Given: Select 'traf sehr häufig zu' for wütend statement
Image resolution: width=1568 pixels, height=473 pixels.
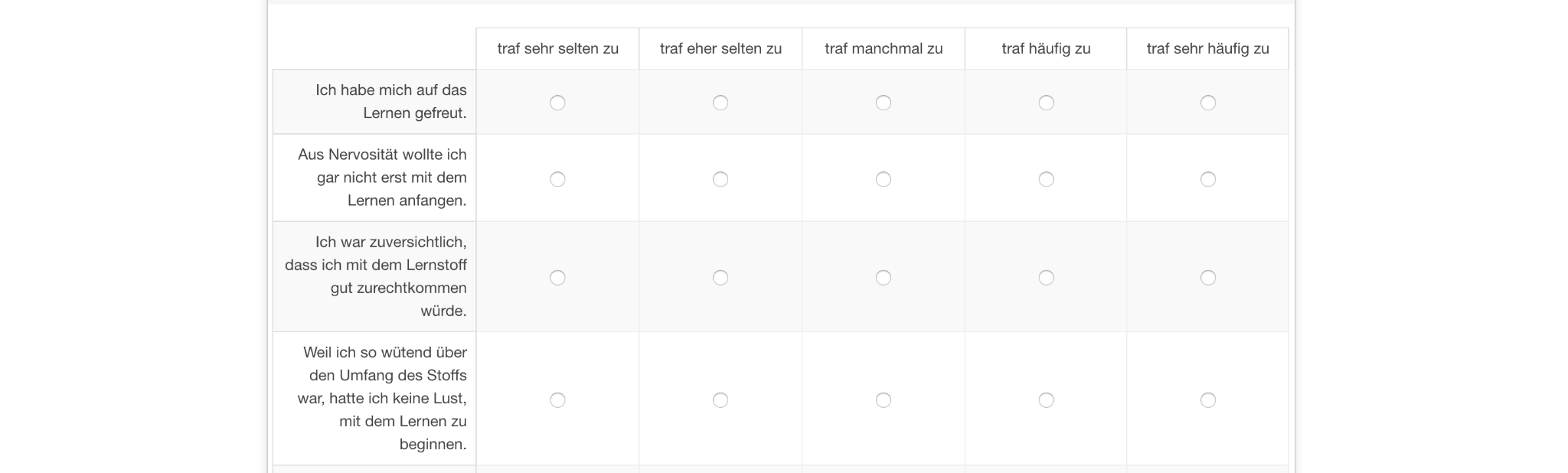Looking at the screenshot, I should coord(1208,400).
